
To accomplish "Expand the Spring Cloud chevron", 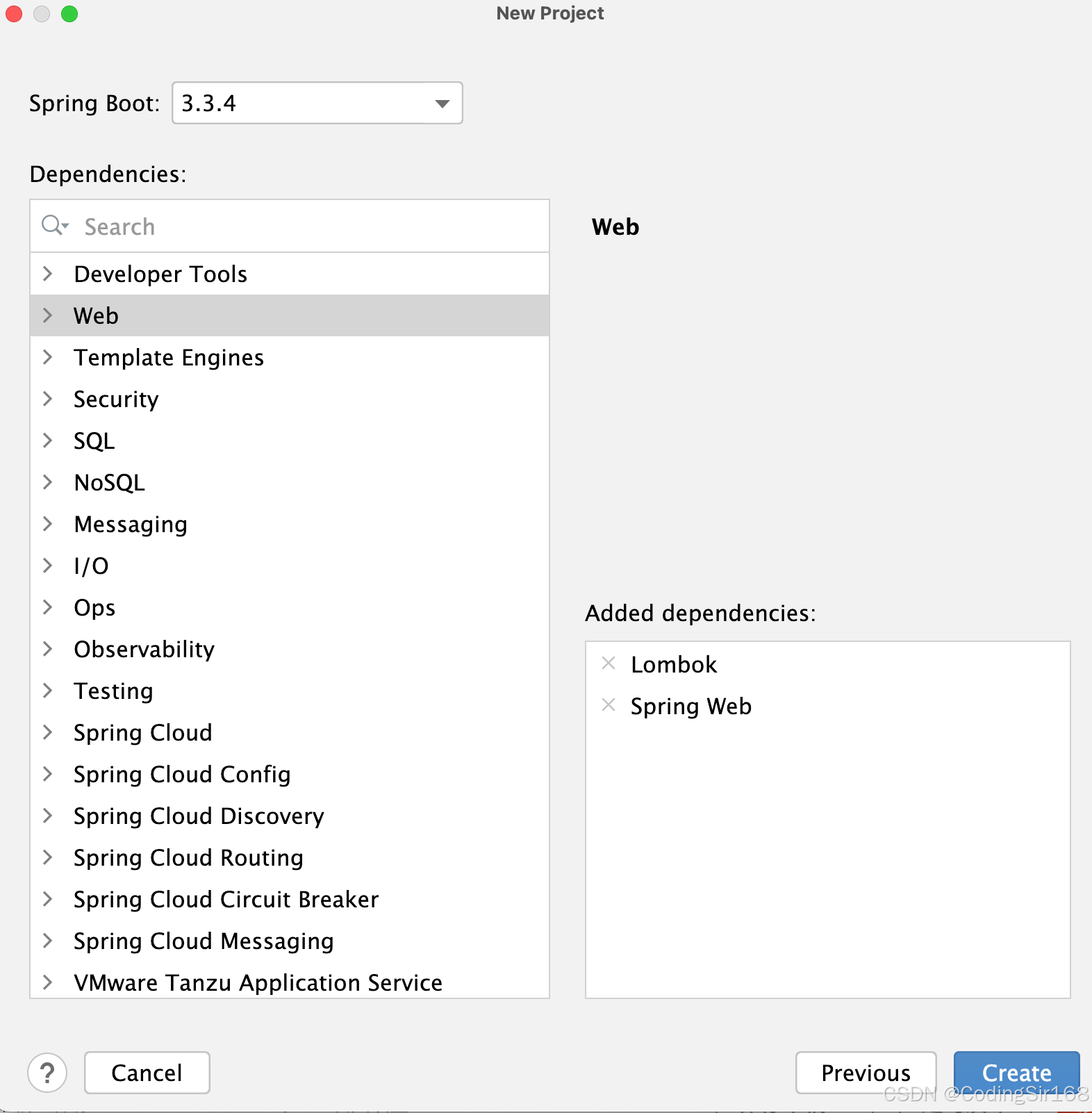I will (x=48, y=732).
